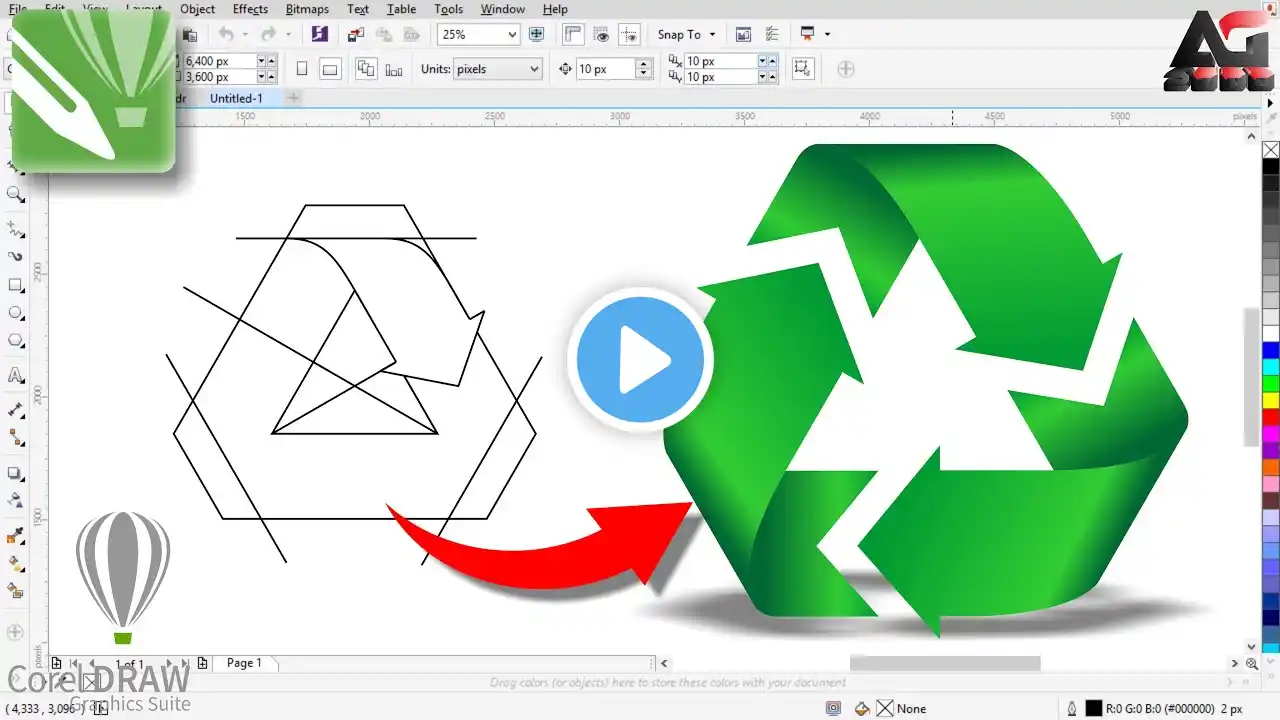
Task: Click the full-screen preview icon
Action: (x=536, y=35)
